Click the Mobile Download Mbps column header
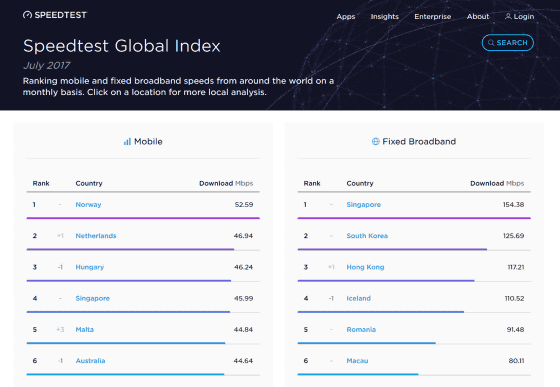Screen dimensions: 560x387 pyautogui.click(x=226, y=183)
